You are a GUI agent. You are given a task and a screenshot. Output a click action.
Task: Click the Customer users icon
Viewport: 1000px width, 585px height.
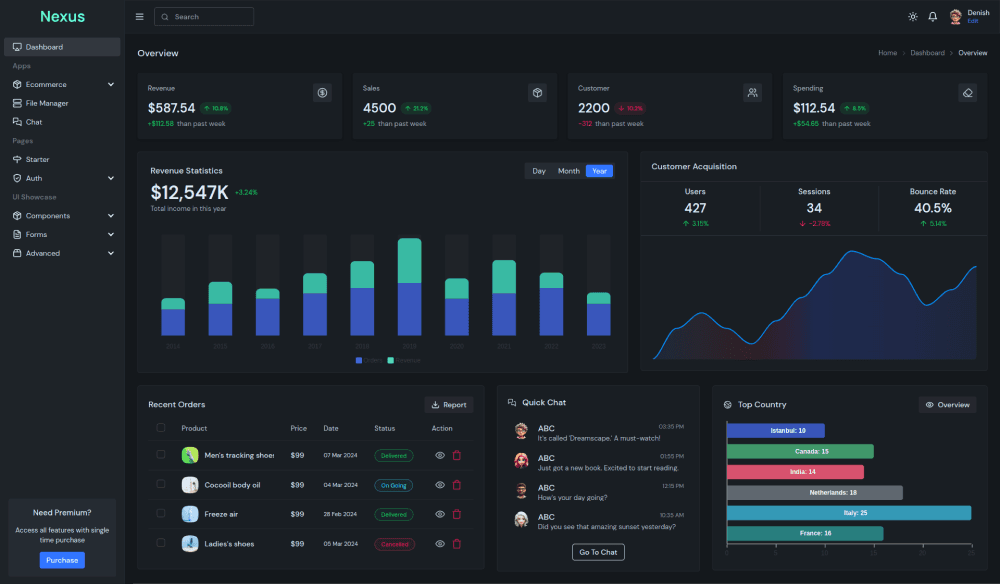[x=752, y=93]
